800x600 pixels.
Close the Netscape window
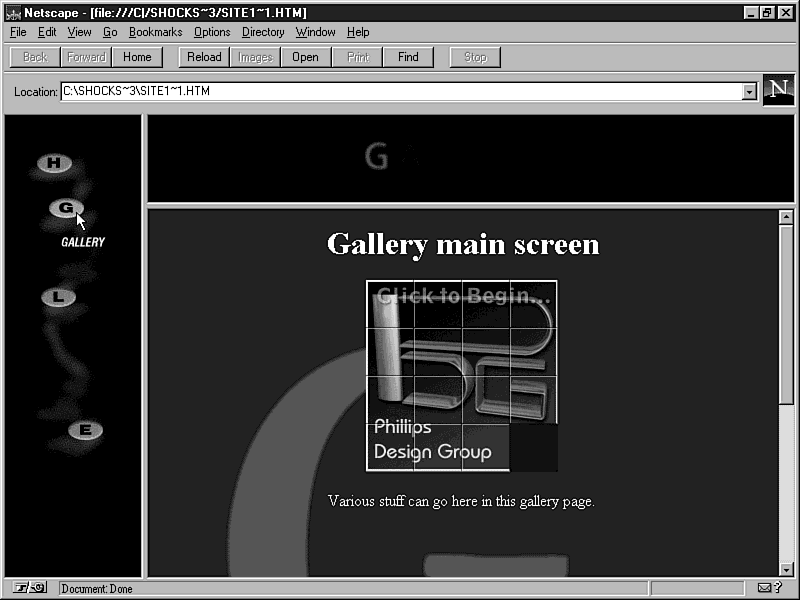[786, 13]
